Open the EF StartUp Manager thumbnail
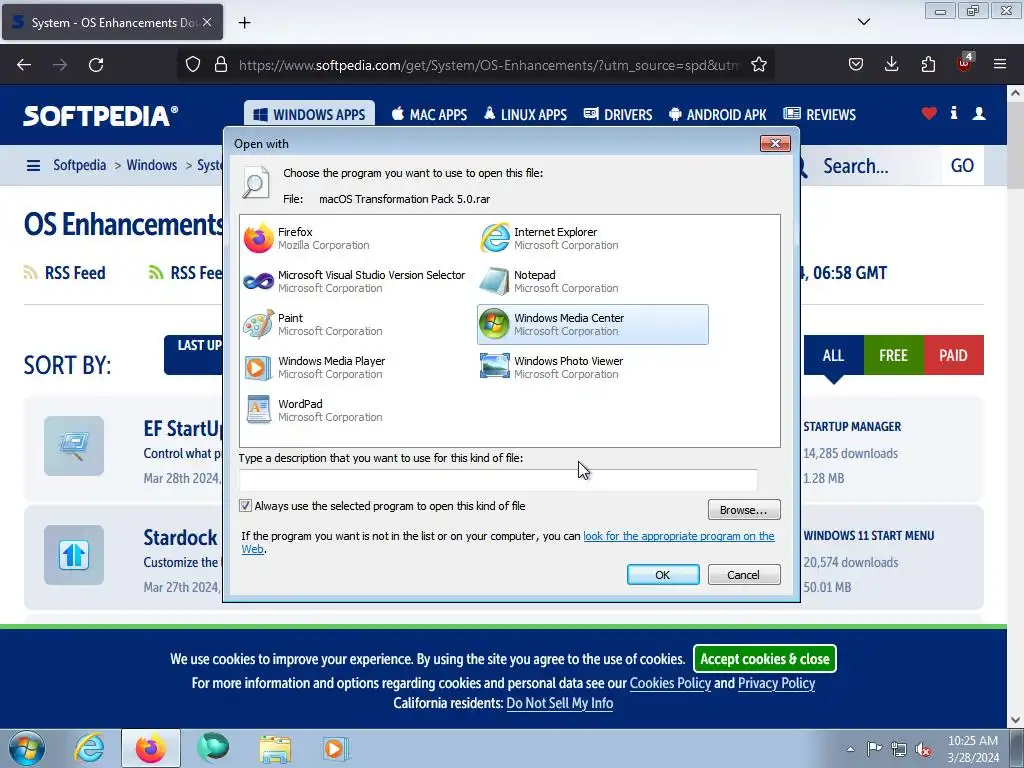 coord(74,446)
